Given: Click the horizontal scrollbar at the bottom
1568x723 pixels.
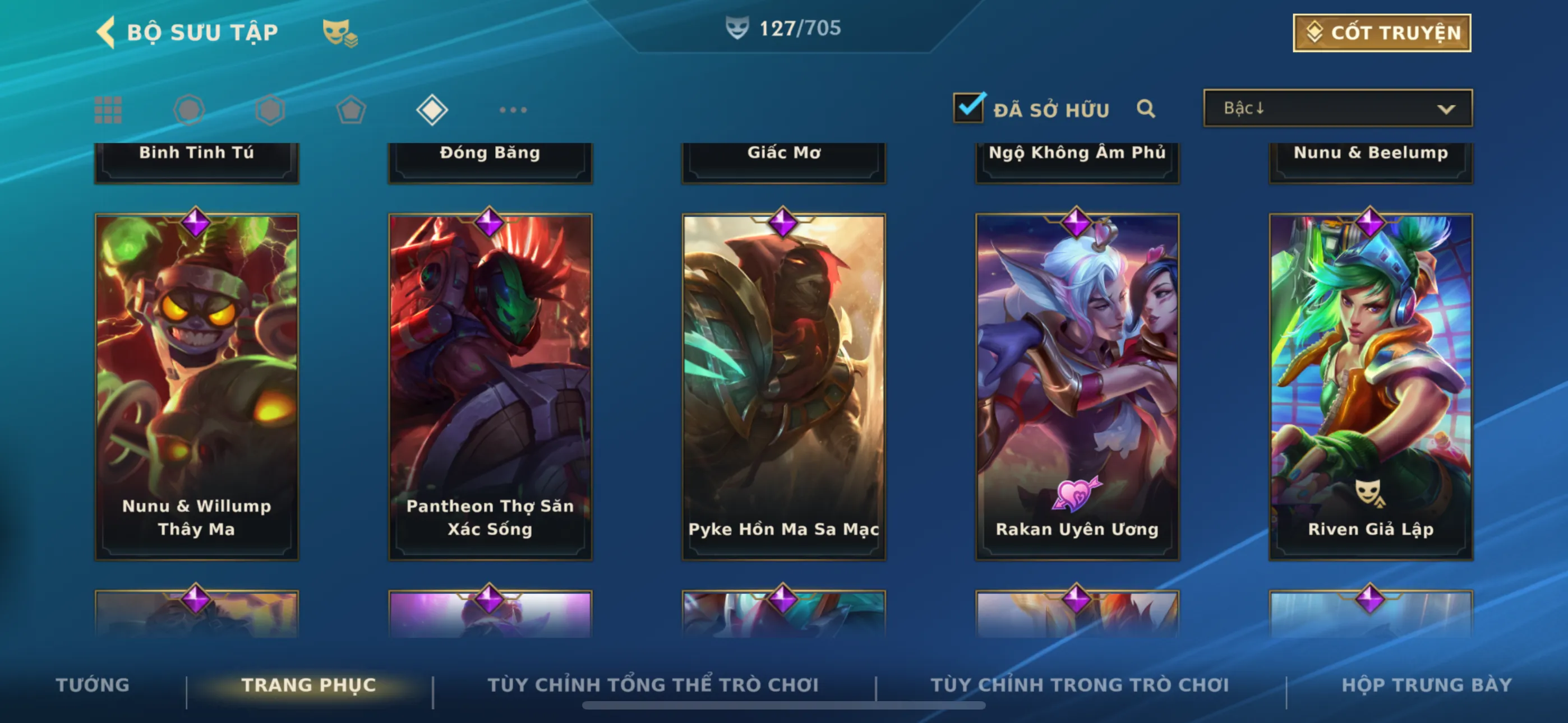Looking at the screenshot, I should click(x=783, y=706).
